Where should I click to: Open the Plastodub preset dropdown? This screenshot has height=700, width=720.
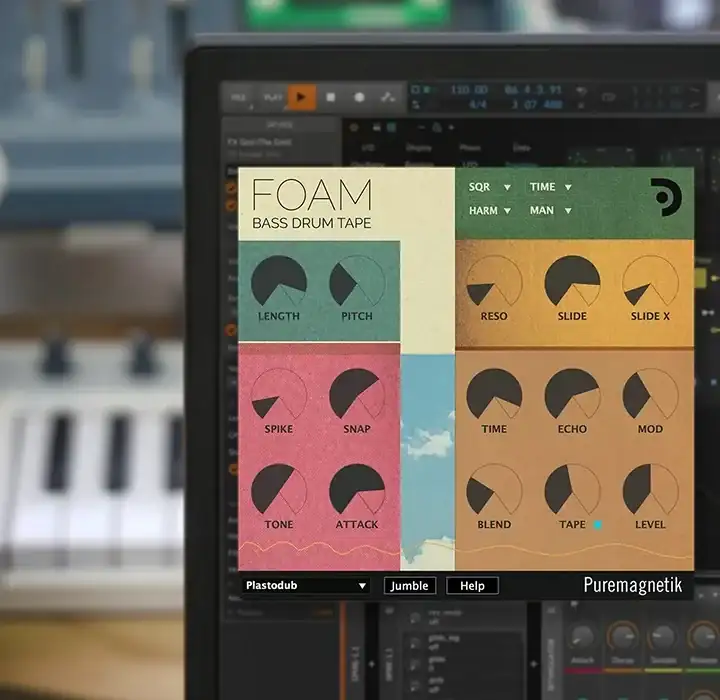(305, 586)
